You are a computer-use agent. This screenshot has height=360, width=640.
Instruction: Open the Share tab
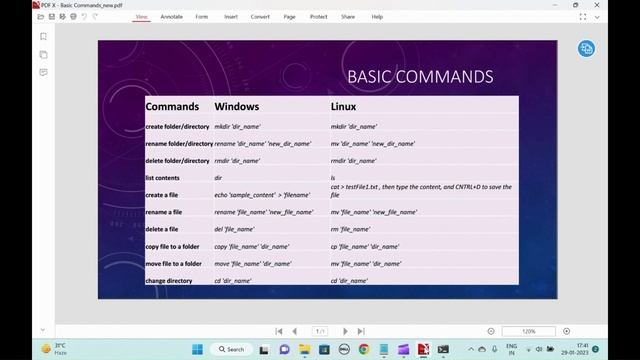coord(348,17)
